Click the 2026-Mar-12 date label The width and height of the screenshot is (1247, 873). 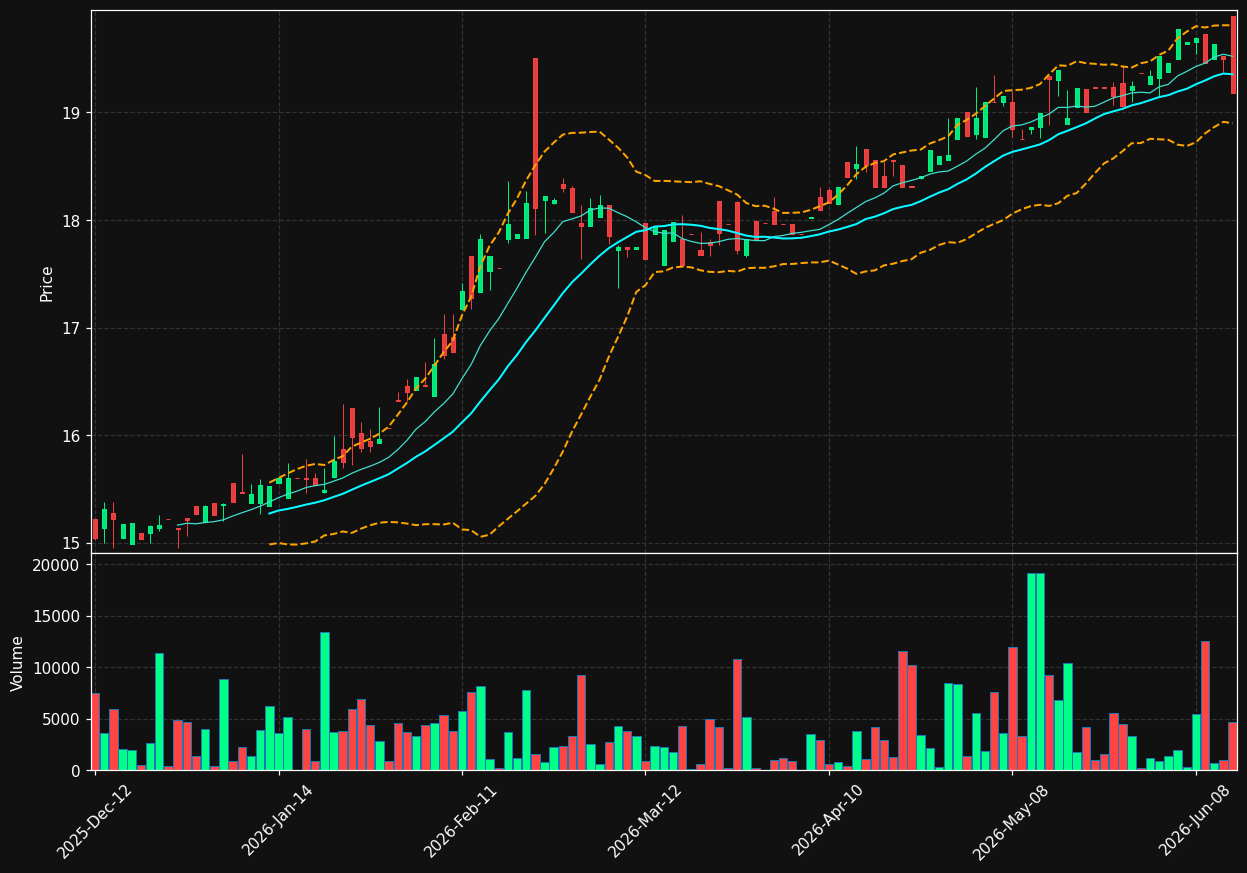click(x=646, y=820)
